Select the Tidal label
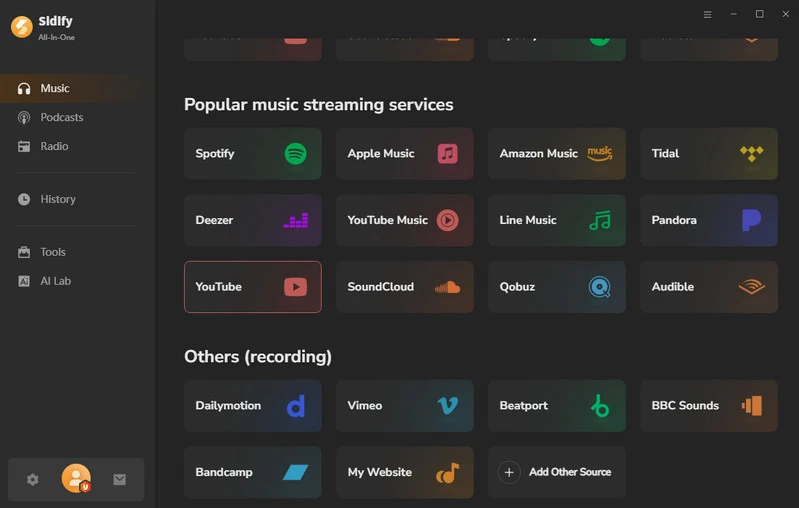Viewport: 799px width, 508px height. pyautogui.click(x=665, y=153)
